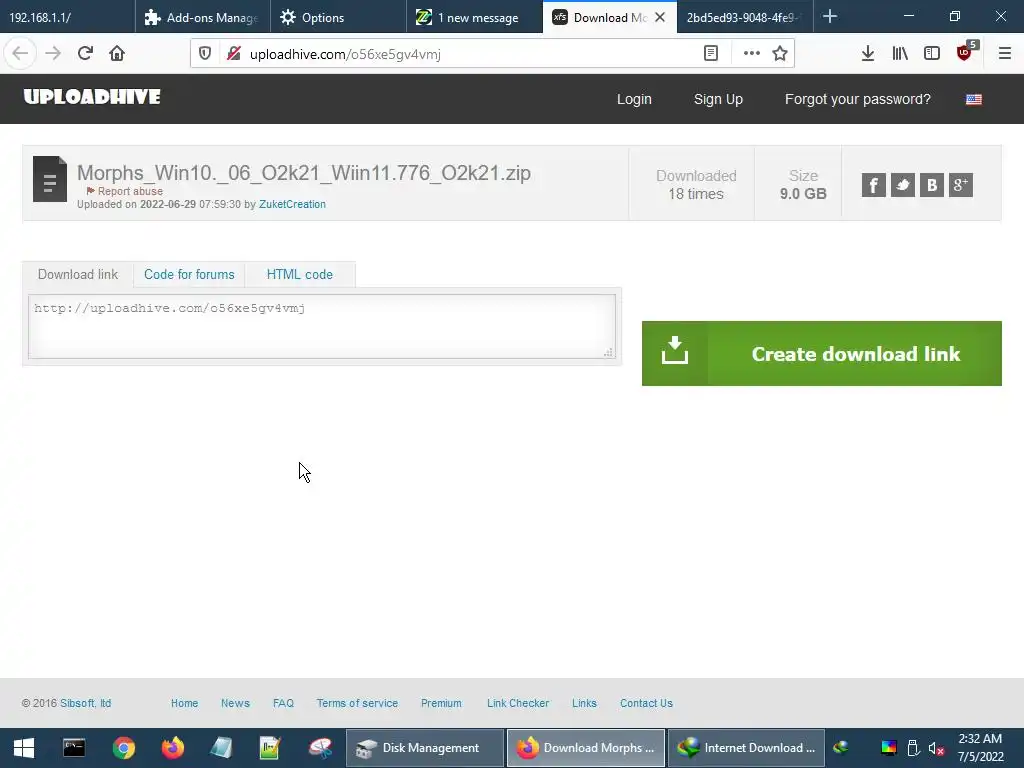Share file on Twitter

[x=903, y=185]
